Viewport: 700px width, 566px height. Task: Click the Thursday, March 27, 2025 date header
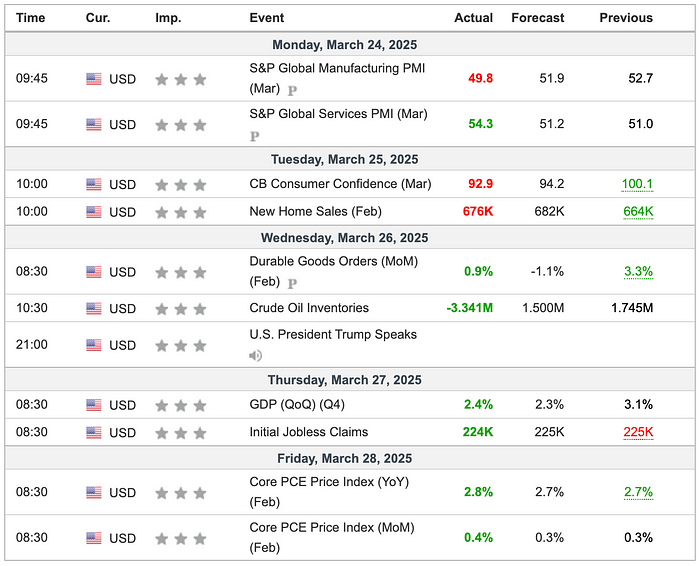[x=345, y=380]
